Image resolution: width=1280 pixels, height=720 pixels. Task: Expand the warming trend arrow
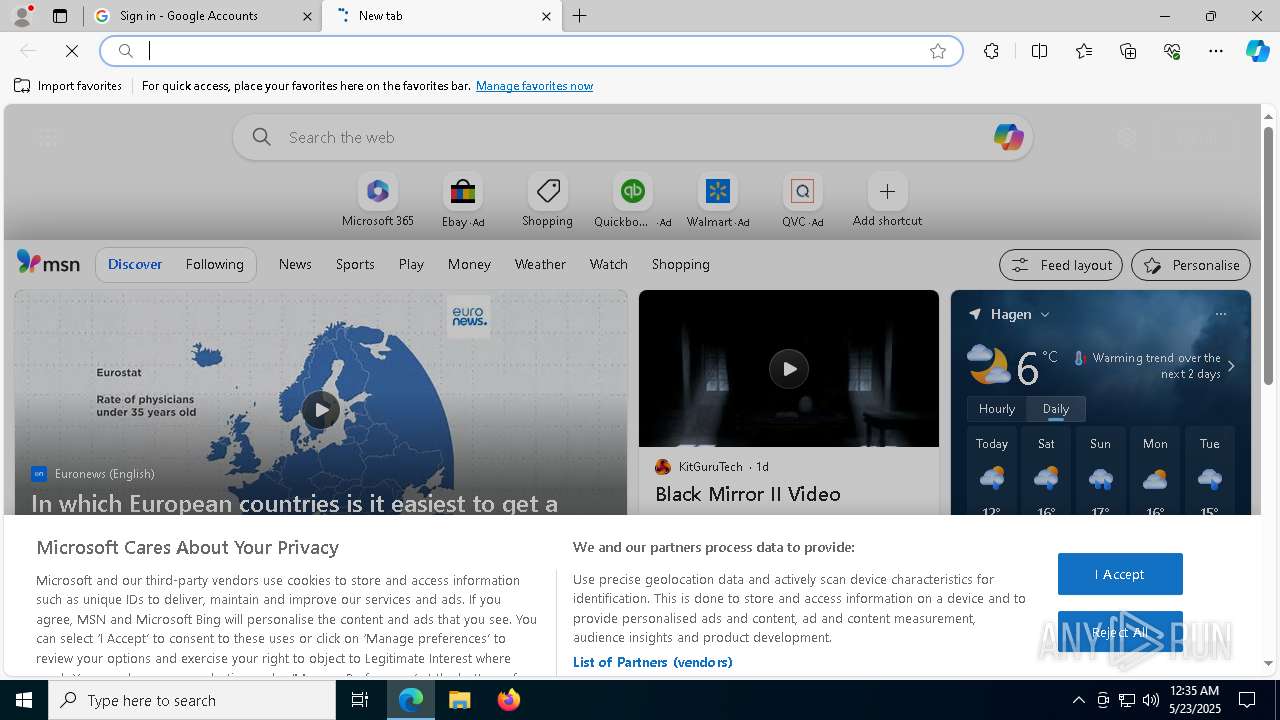pyautogui.click(x=1231, y=366)
